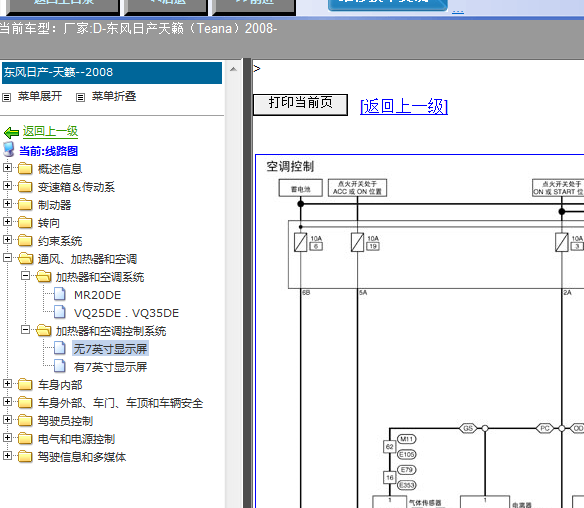This screenshot has height=508, width=584.
Task: Collapse the 加热器和空调控制系统 subfolder
Action: click(x=25, y=330)
